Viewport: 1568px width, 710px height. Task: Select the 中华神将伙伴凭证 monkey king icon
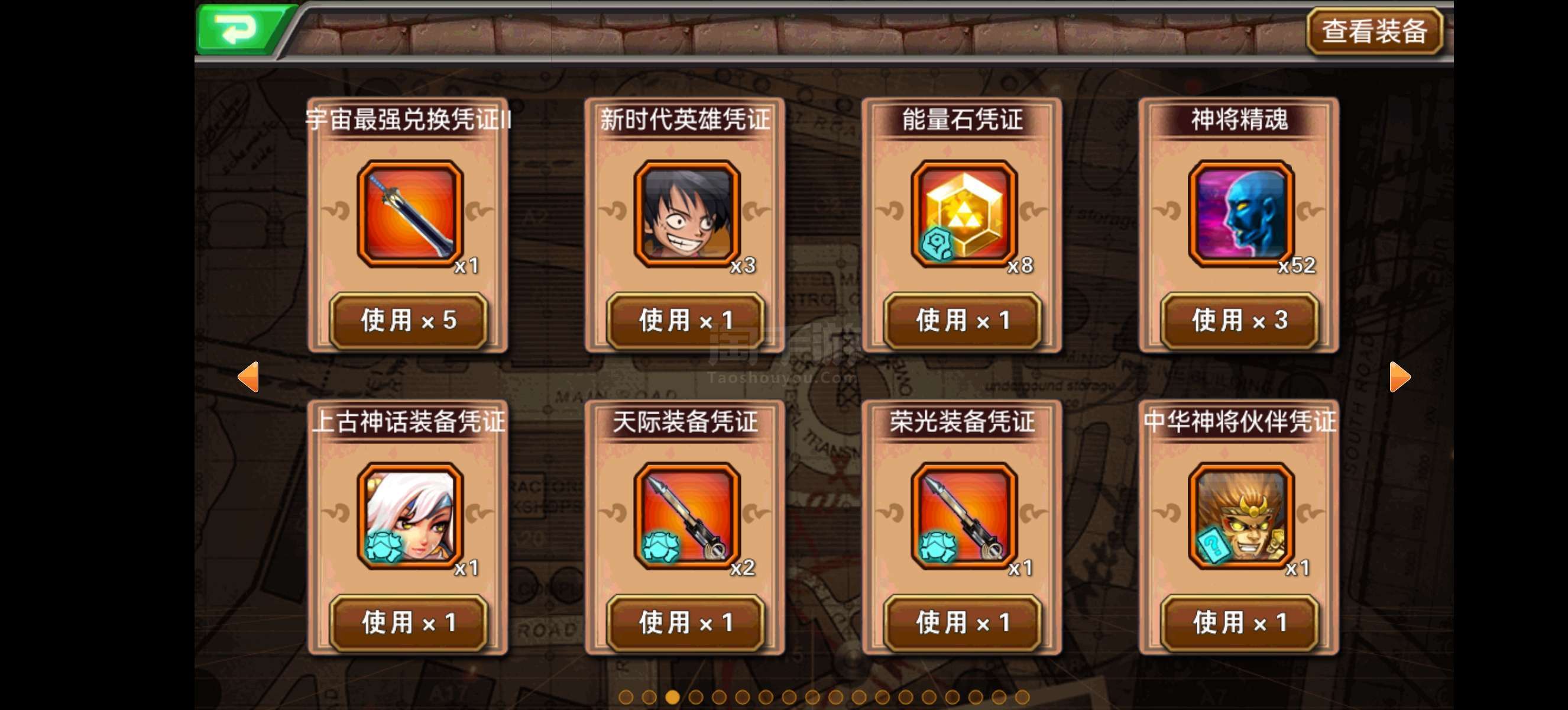1240,516
